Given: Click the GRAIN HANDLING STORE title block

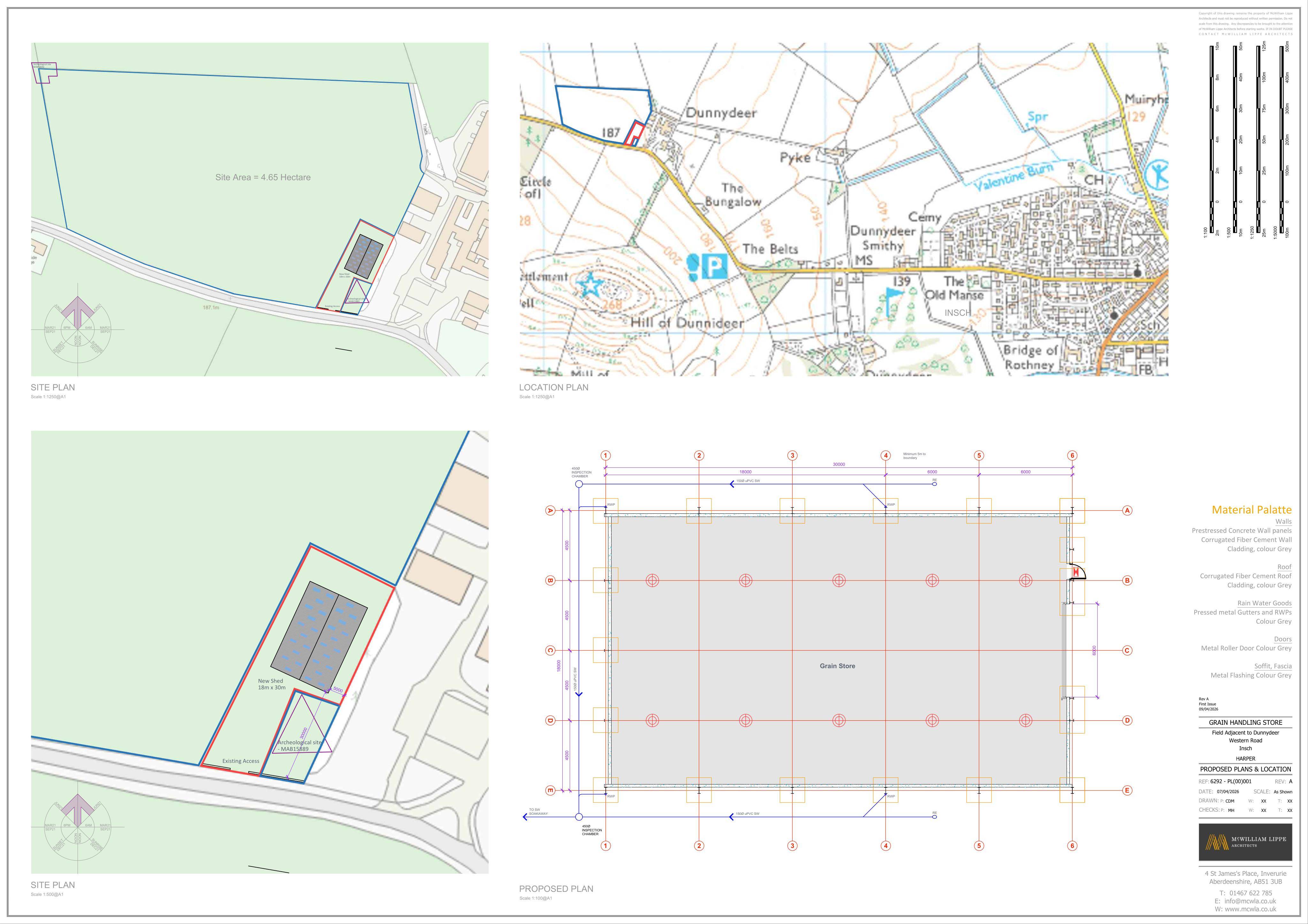Looking at the screenshot, I should (1245, 722).
